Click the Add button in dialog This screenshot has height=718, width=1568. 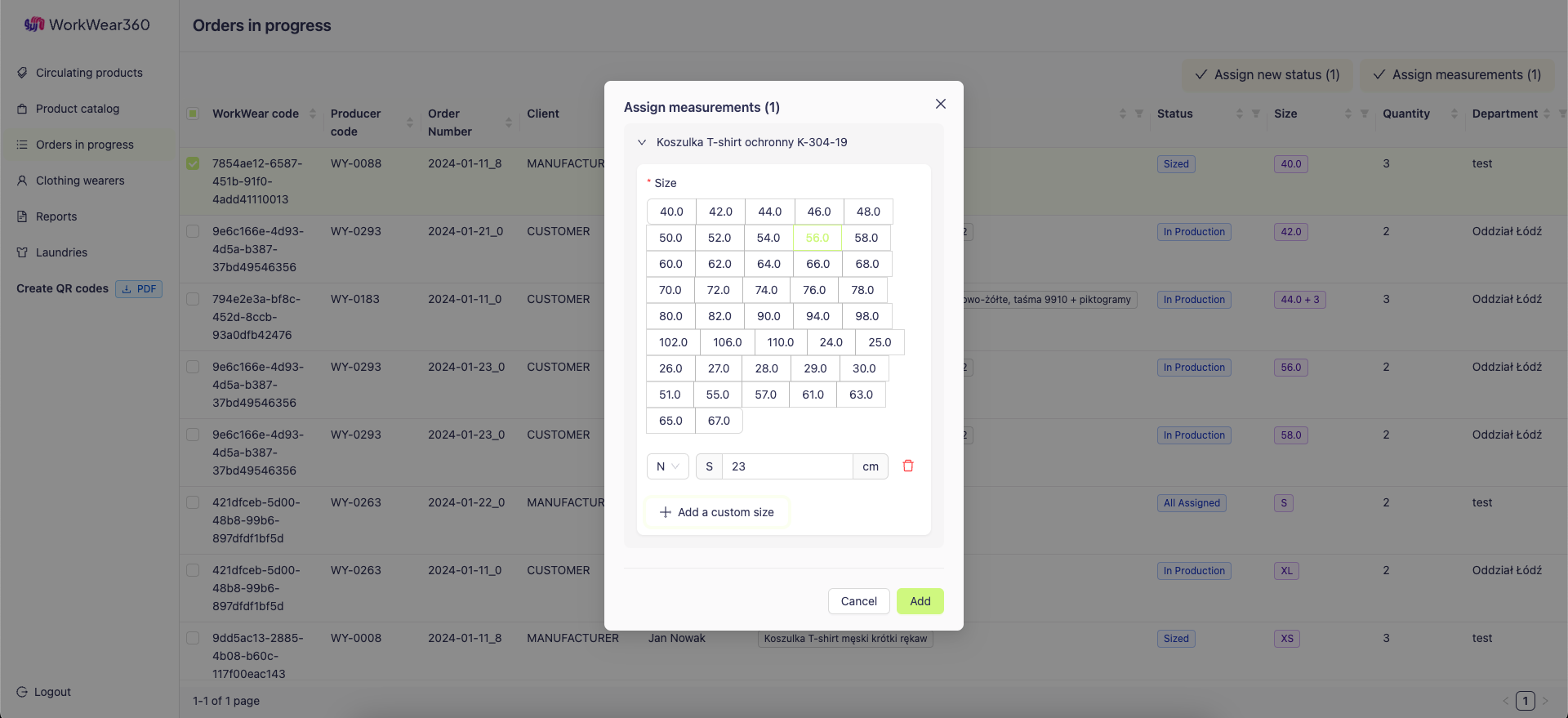[x=920, y=601]
